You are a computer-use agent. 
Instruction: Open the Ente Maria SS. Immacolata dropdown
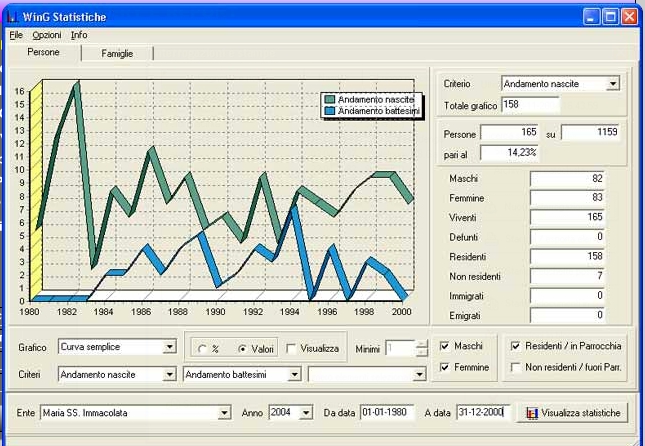pos(224,413)
